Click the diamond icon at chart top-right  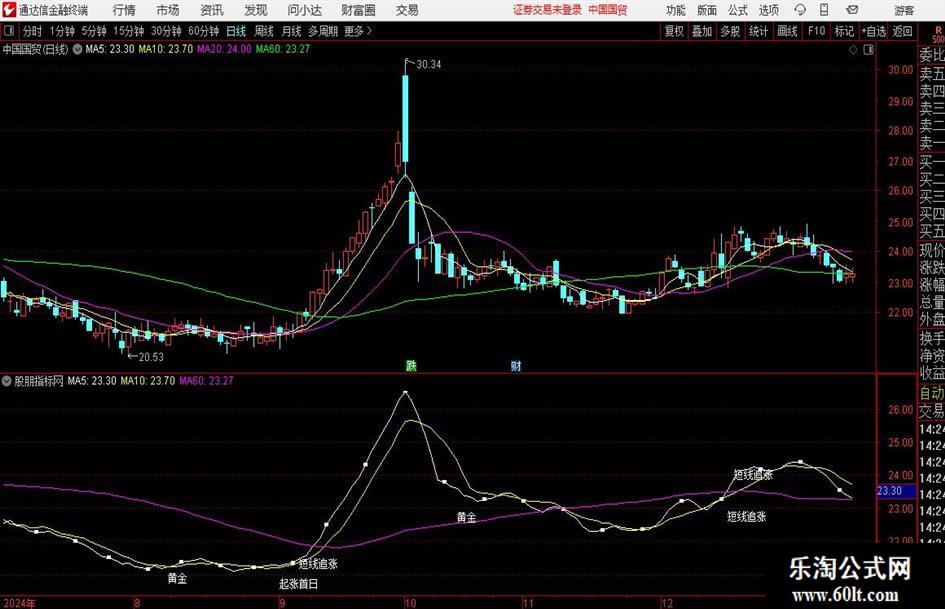853,50
